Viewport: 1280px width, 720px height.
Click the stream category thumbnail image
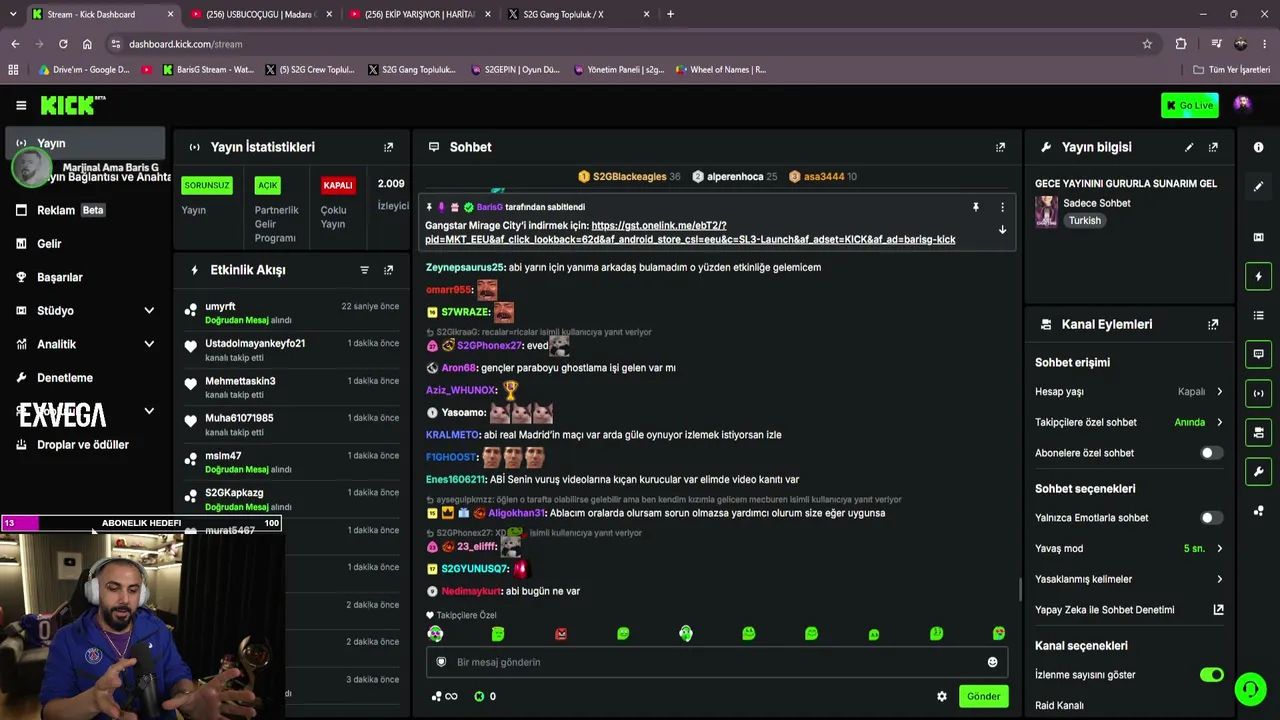click(1046, 212)
